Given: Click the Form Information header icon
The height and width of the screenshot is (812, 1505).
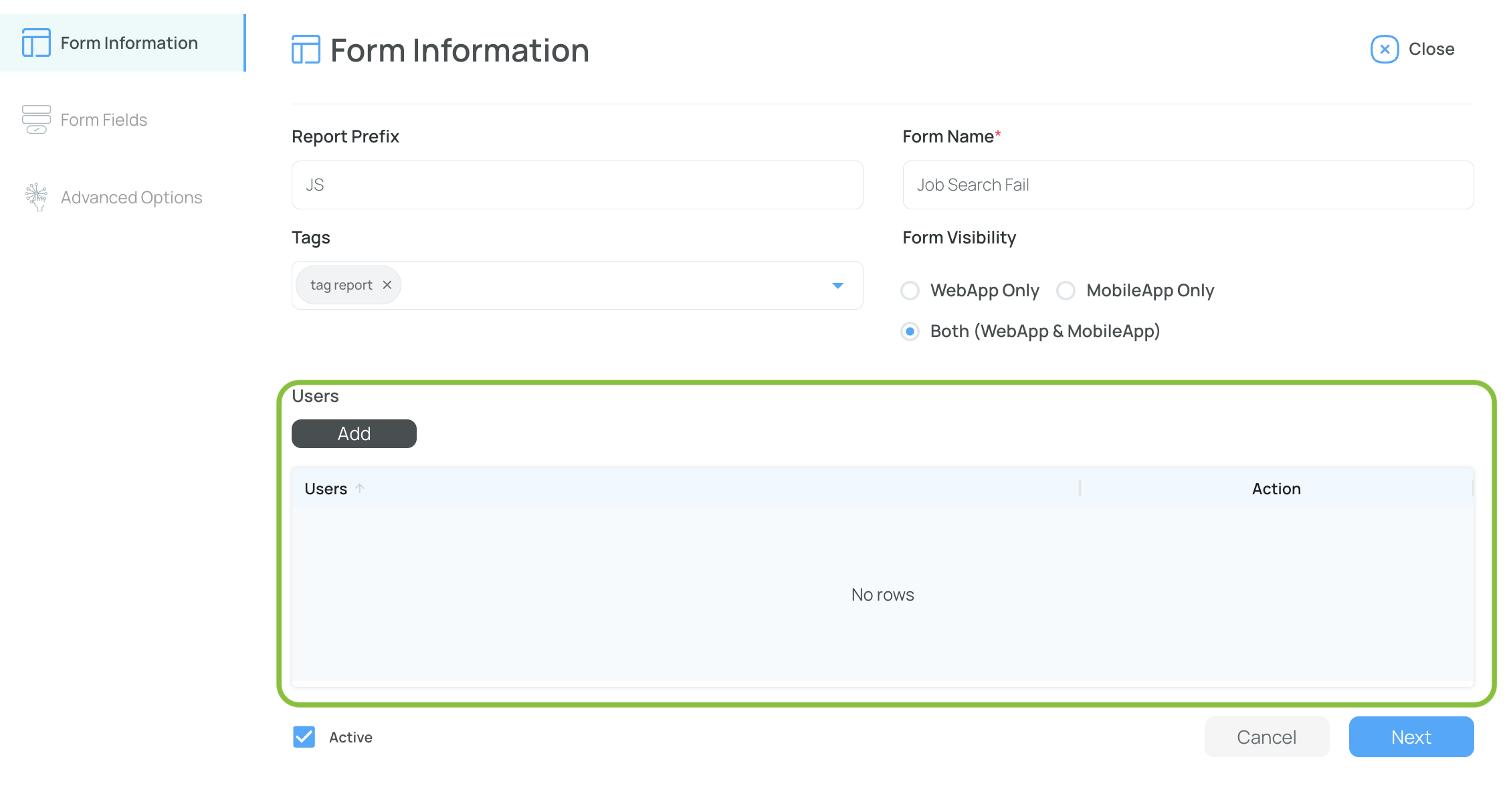Looking at the screenshot, I should [x=306, y=50].
